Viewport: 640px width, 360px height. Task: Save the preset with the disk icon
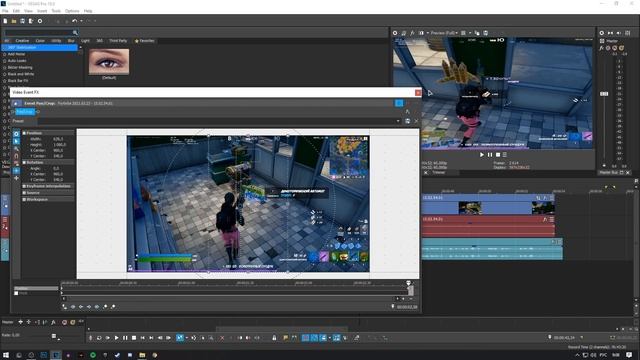pyautogui.click(x=407, y=121)
